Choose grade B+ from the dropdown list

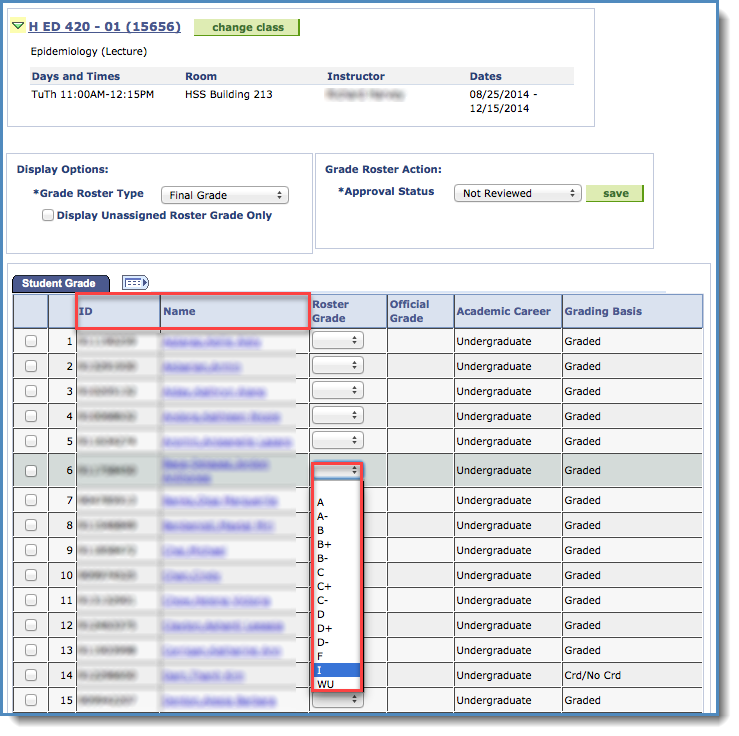(x=337, y=545)
